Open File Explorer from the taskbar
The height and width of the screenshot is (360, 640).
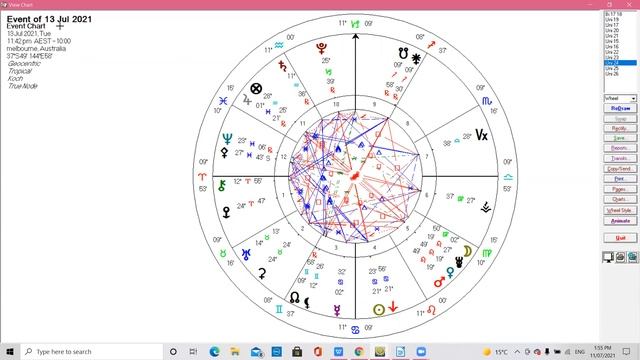pyautogui.click(x=235, y=351)
